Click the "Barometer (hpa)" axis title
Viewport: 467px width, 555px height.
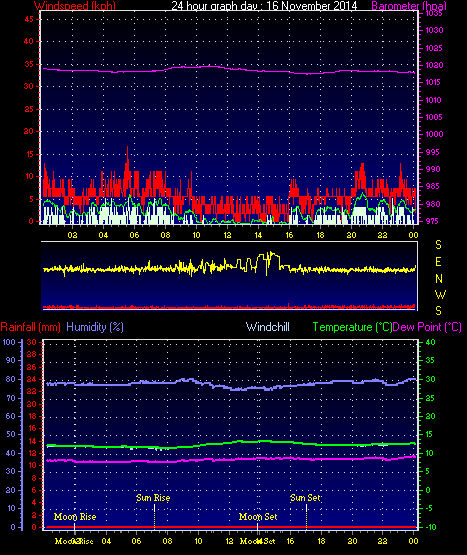tap(409, 5)
